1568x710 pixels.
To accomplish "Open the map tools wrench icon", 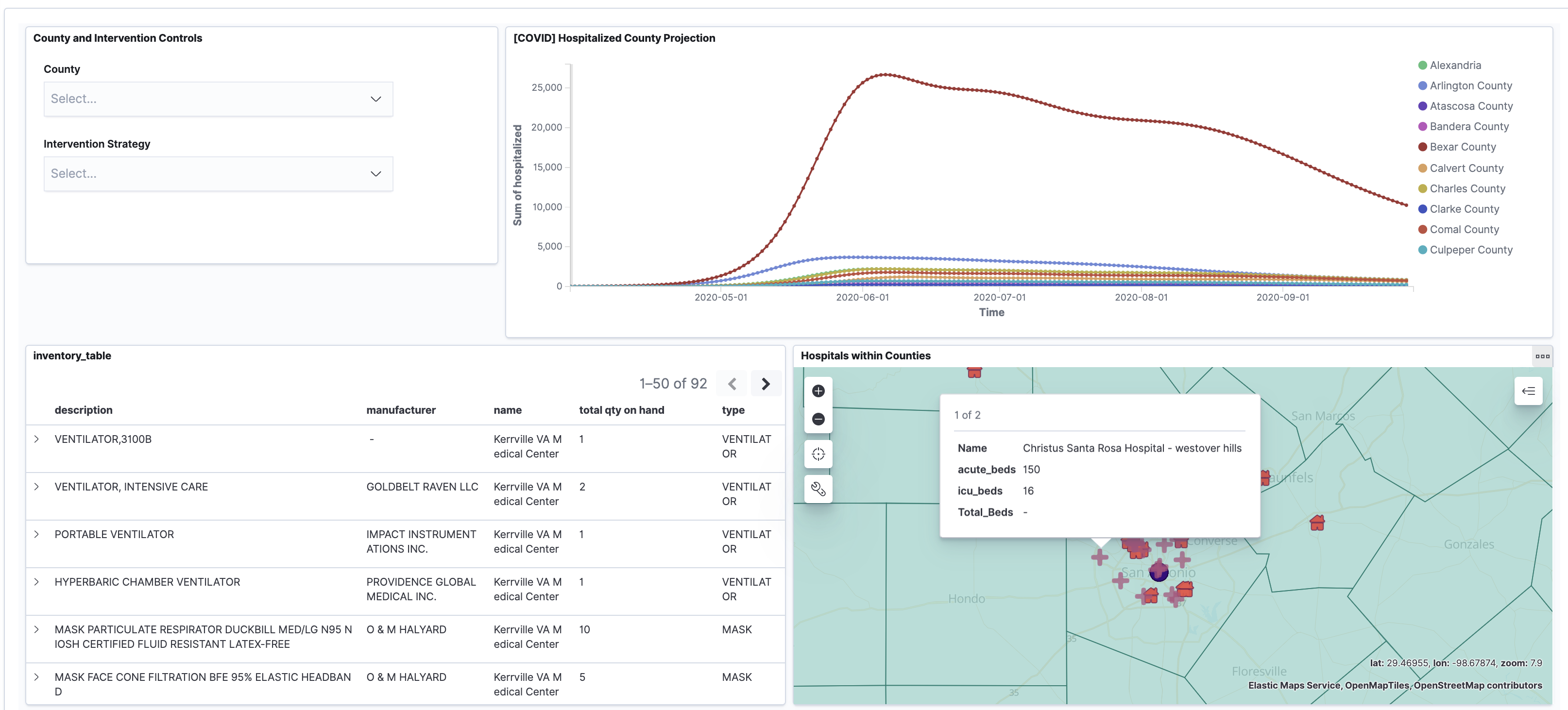I will click(x=818, y=489).
